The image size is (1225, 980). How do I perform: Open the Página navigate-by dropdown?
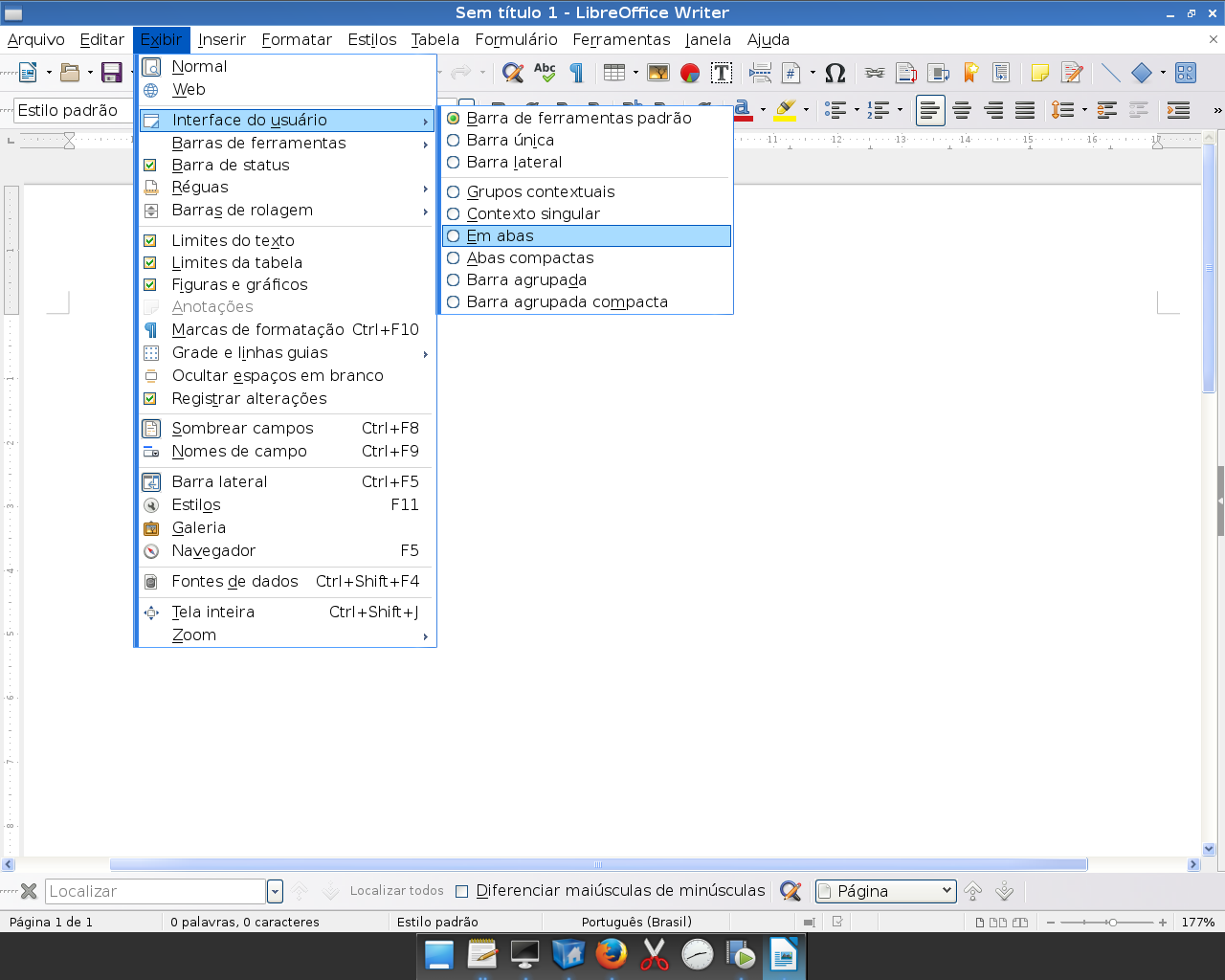885,891
